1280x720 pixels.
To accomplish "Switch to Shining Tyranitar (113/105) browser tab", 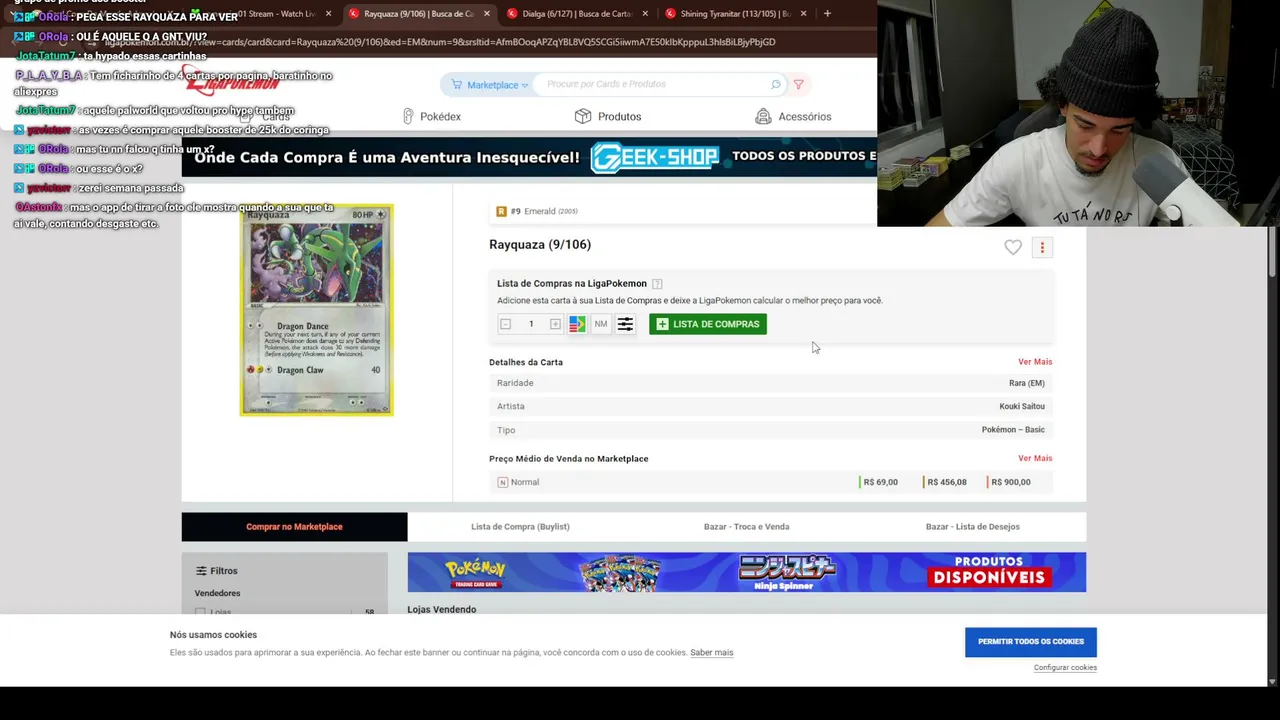I will click(x=734, y=14).
